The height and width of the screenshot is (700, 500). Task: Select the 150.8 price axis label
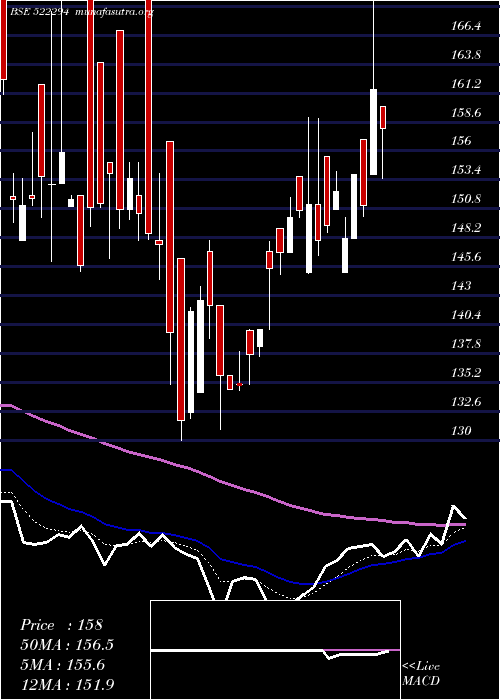click(466, 199)
